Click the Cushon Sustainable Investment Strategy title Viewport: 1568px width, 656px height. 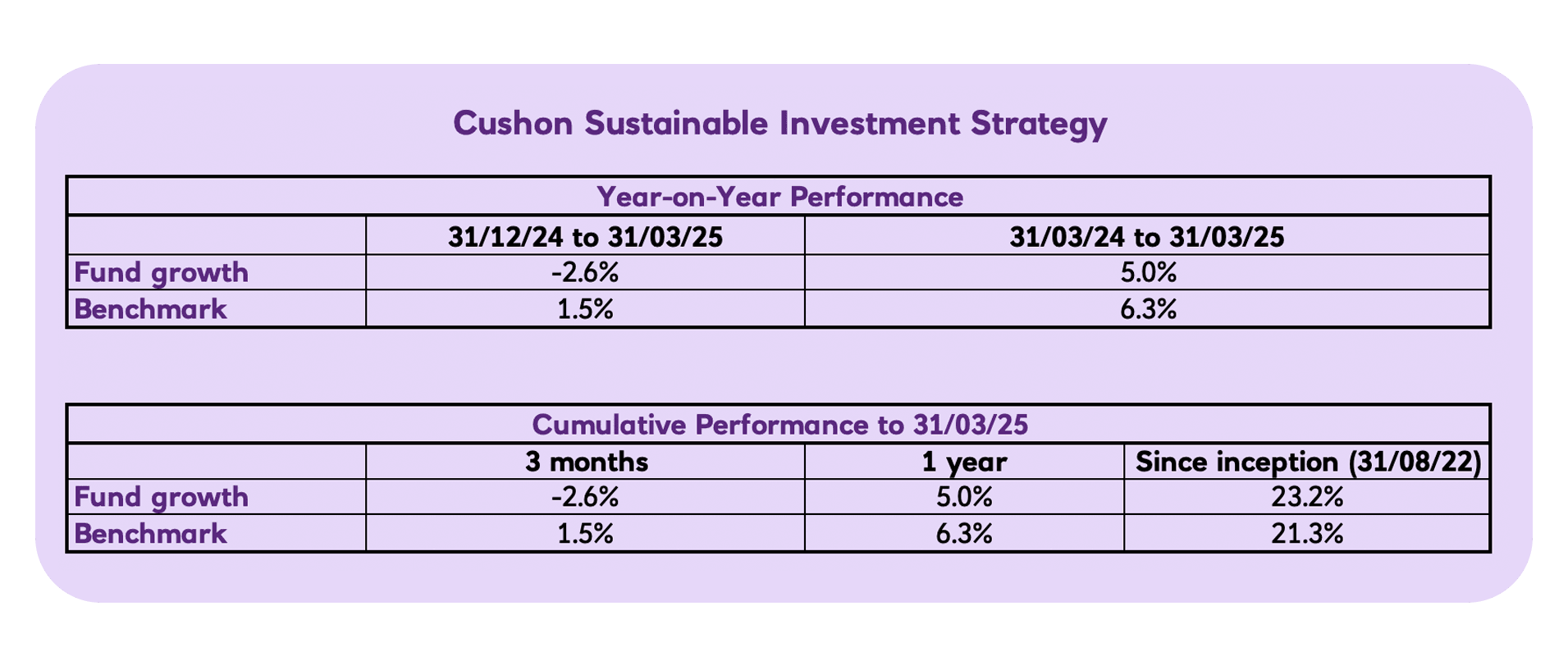(779, 124)
